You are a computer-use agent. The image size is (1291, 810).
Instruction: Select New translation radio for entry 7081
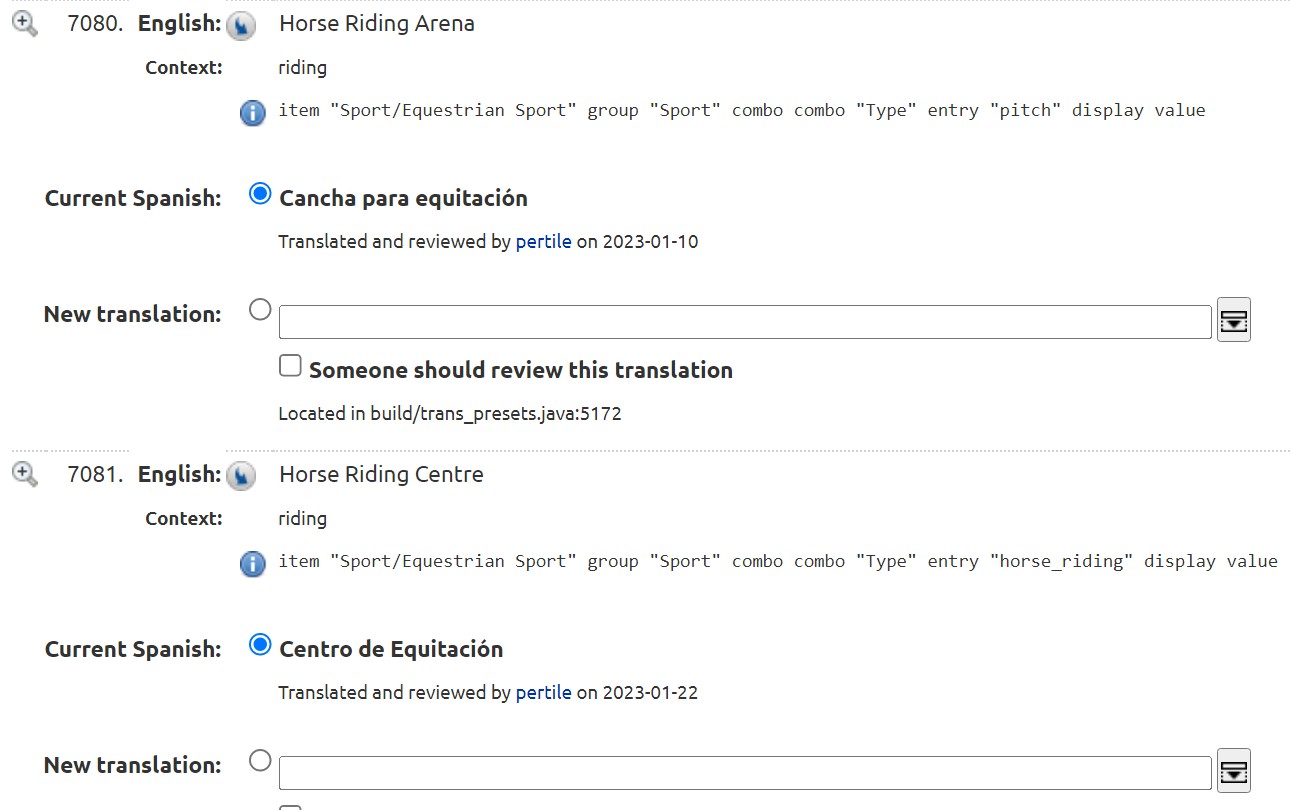click(x=260, y=761)
